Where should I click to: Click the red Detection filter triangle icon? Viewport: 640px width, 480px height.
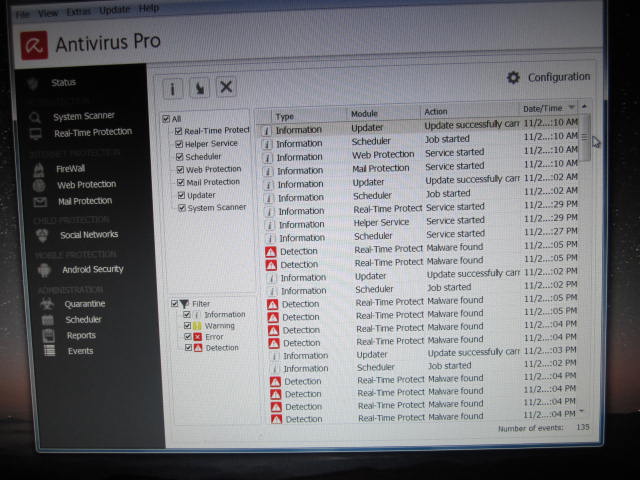coord(198,348)
